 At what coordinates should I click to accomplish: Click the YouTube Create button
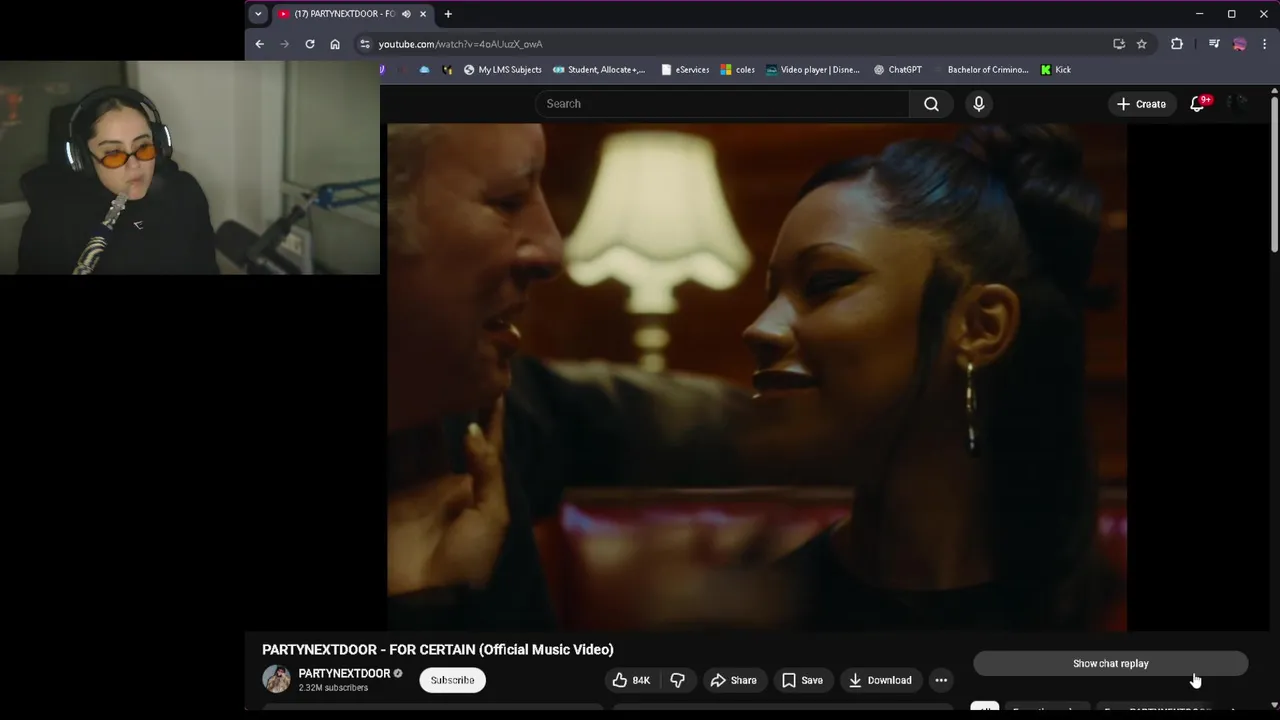click(x=1141, y=104)
